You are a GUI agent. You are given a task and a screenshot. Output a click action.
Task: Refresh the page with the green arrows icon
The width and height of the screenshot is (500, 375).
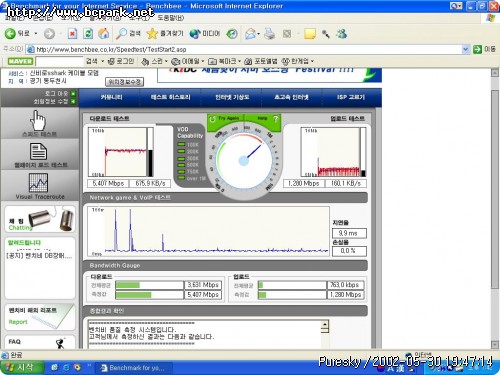(x=88, y=34)
